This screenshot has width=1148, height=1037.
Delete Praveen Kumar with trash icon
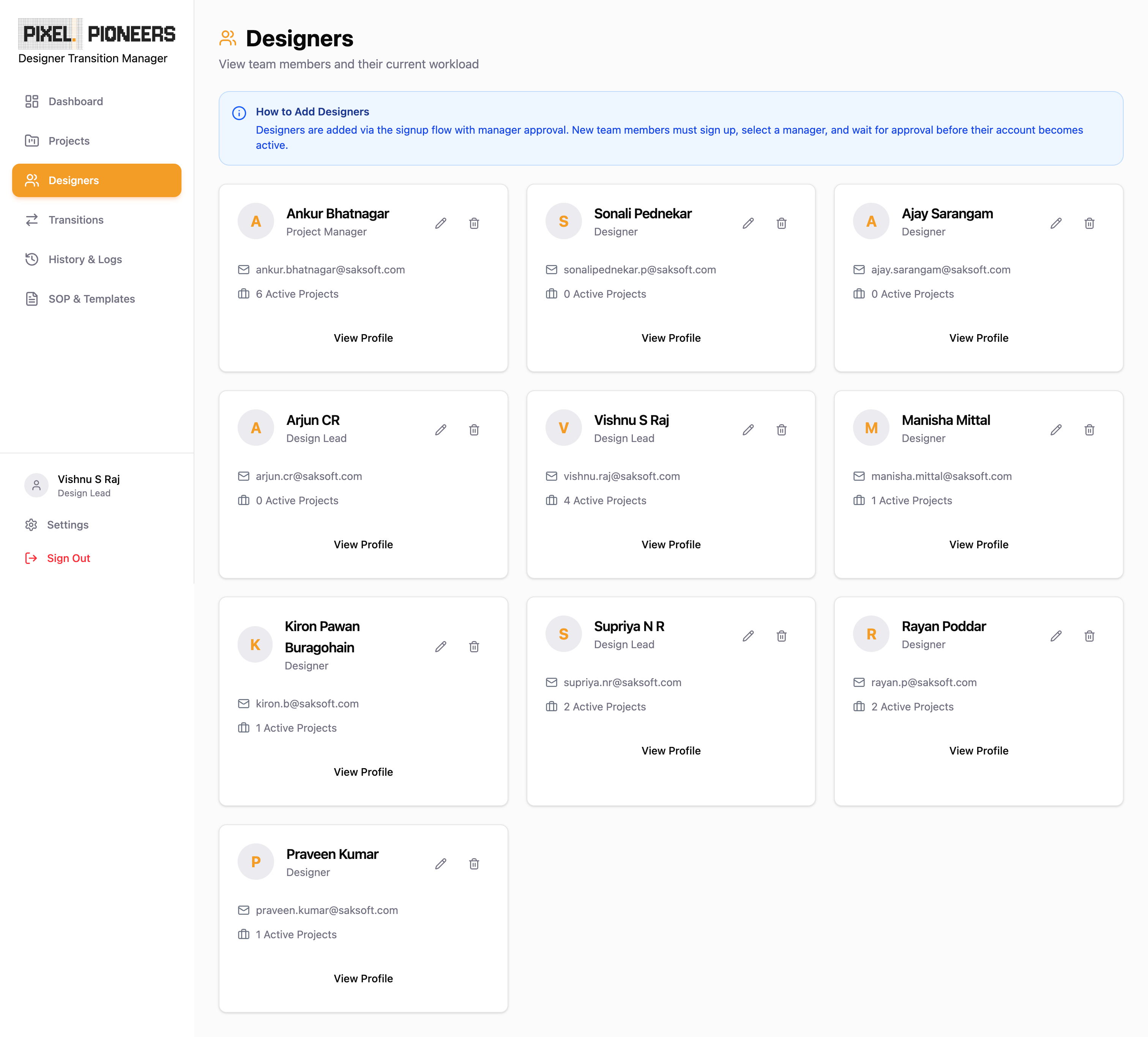(474, 865)
